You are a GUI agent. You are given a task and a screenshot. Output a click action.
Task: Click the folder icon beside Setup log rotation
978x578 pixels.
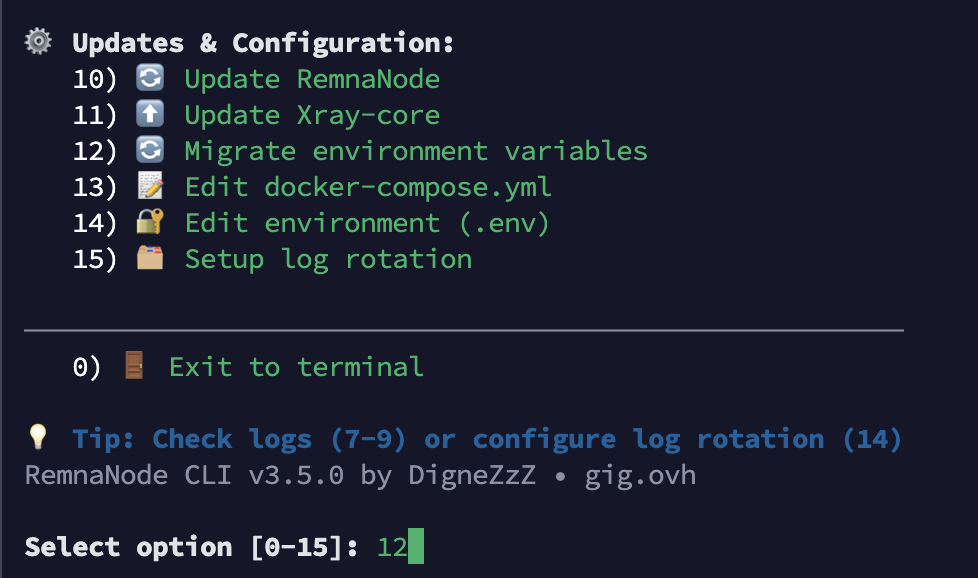coord(150,258)
